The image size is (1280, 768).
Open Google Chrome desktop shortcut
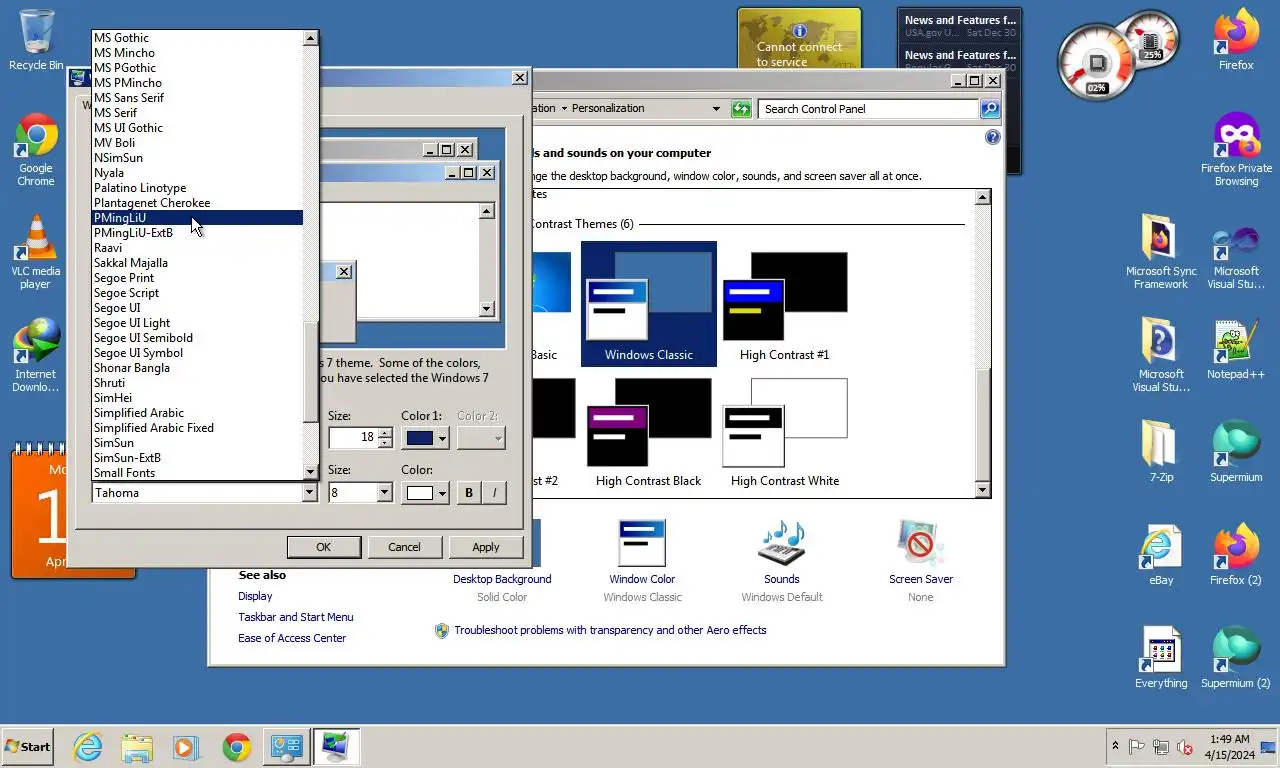[x=36, y=150]
